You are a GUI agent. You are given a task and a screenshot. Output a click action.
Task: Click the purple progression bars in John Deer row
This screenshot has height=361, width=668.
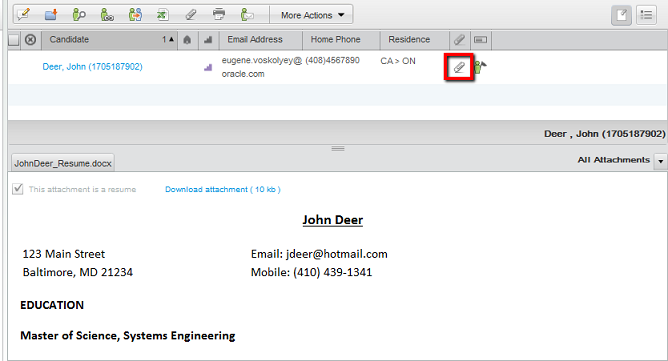[x=208, y=67]
